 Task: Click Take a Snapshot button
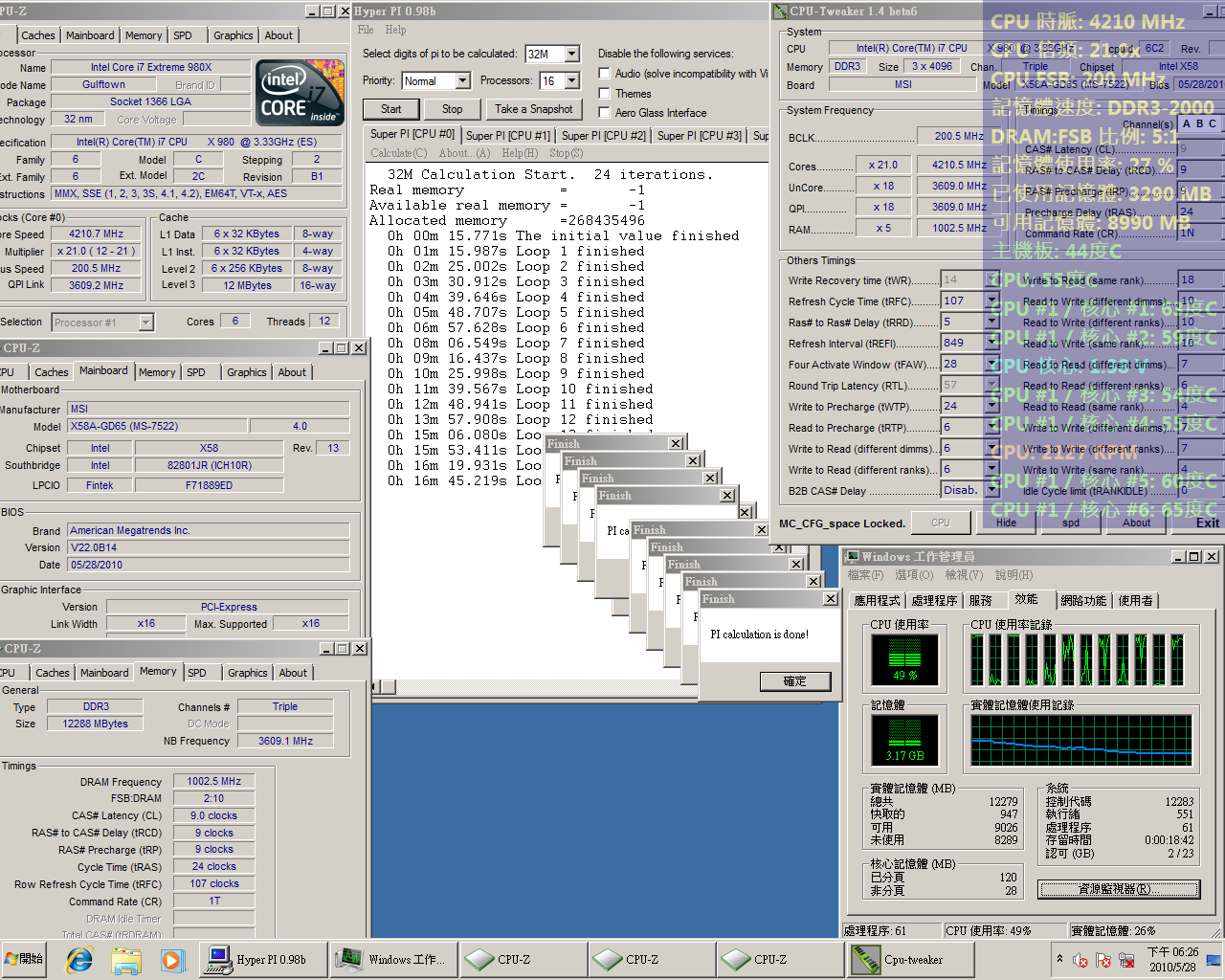[534, 109]
